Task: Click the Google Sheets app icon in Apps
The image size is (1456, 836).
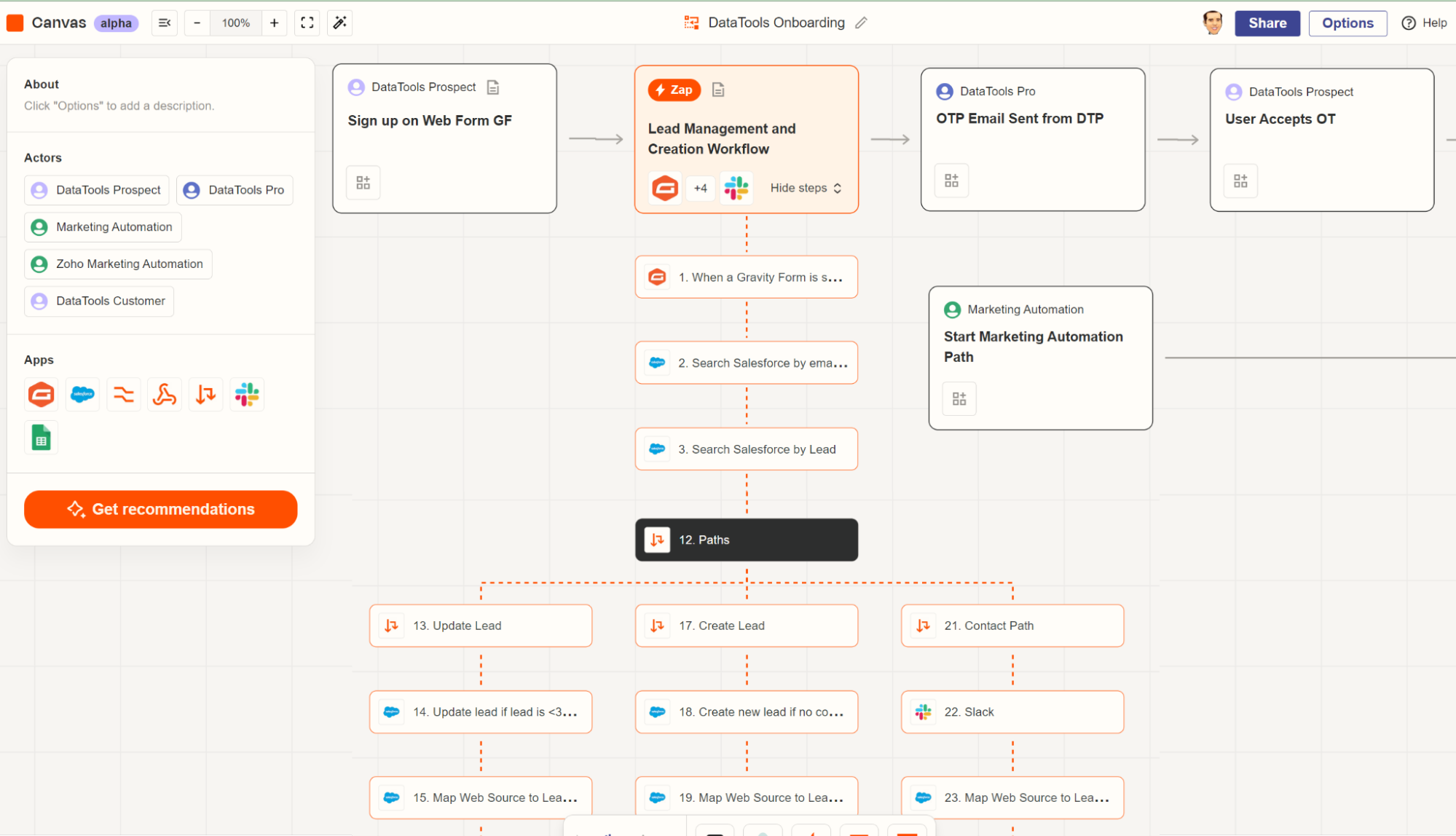Action: click(42, 438)
